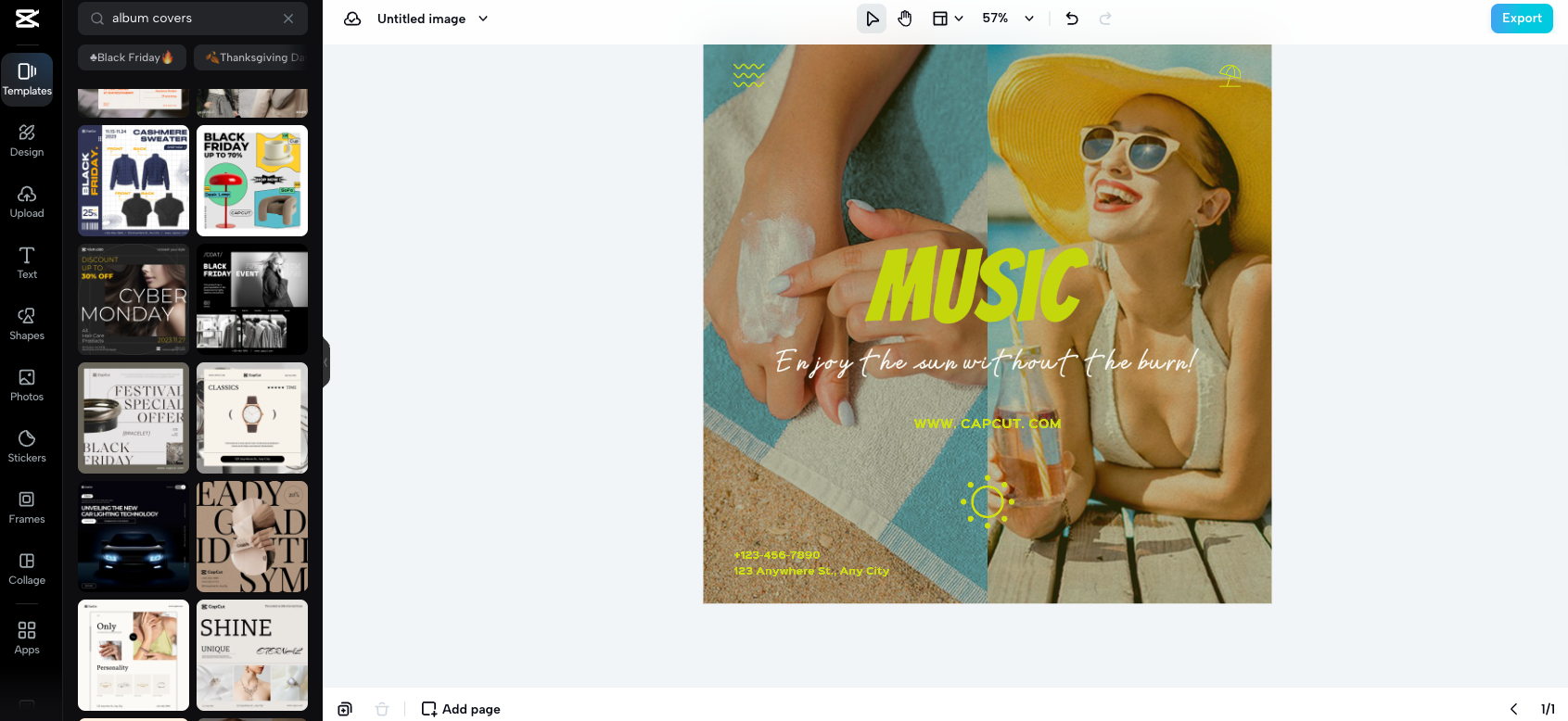Screen dimensions: 1568x721
Task: Open the canvas layout options icon
Action: tap(940, 19)
